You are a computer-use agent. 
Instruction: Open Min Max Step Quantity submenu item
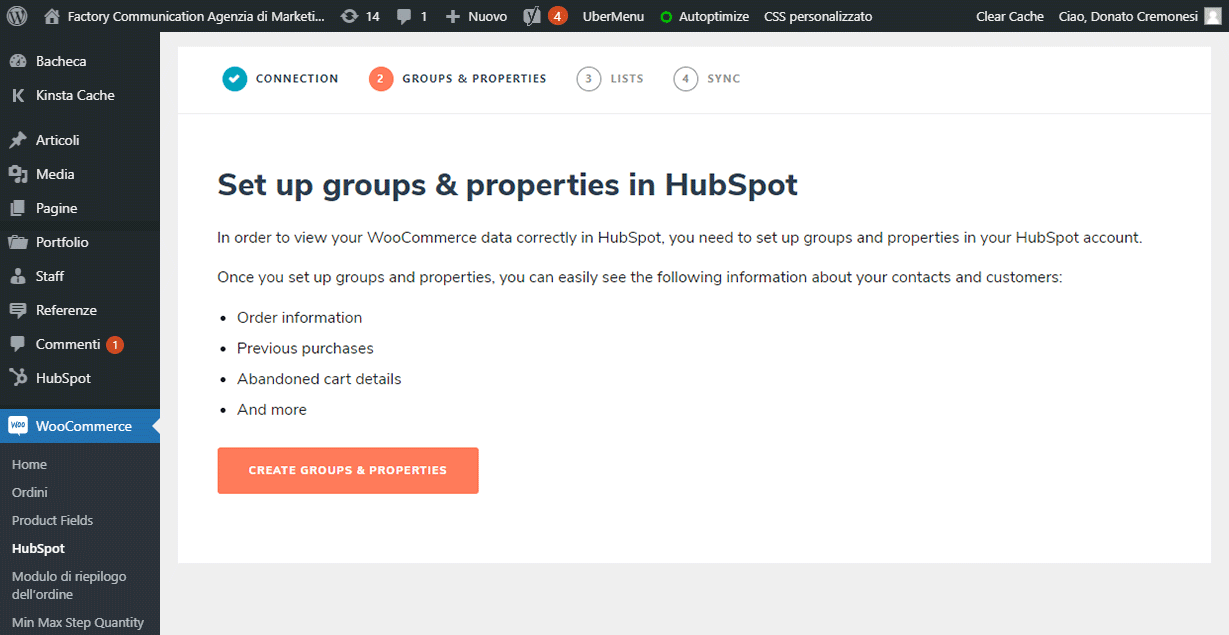78,622
